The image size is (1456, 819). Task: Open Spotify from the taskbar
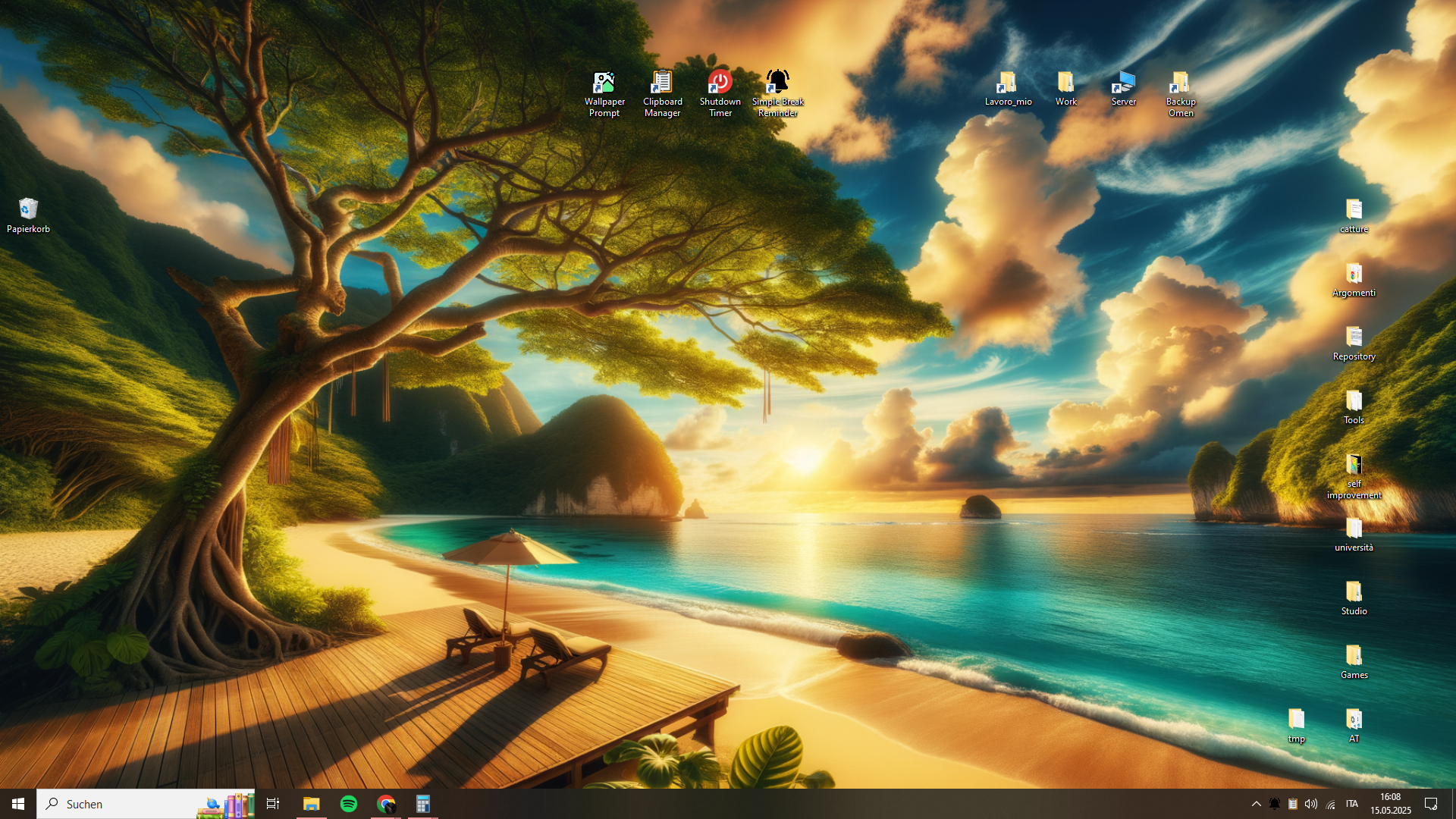(349, 804)
